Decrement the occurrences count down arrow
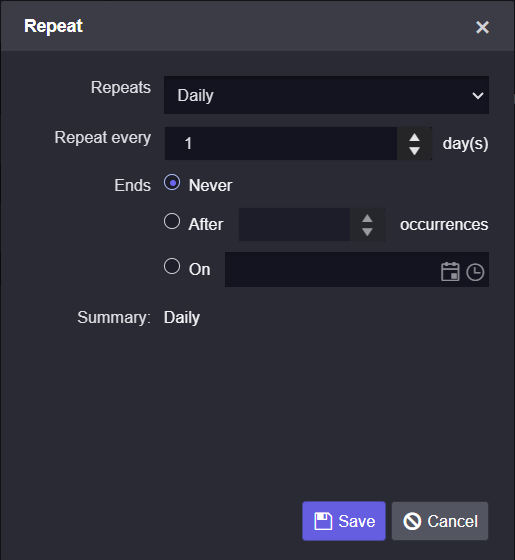 (x=367, y=232)
